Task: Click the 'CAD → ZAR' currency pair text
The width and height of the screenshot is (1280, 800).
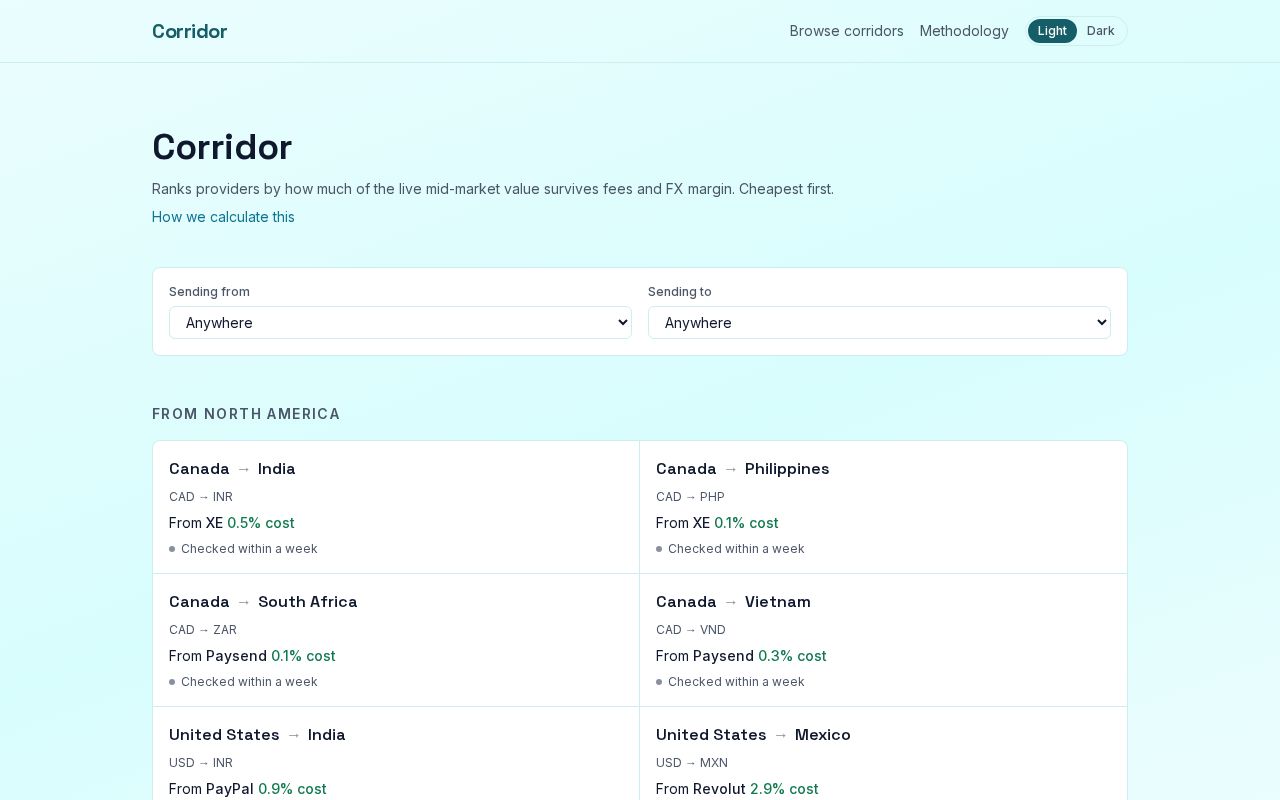Action: click(203, 630)
